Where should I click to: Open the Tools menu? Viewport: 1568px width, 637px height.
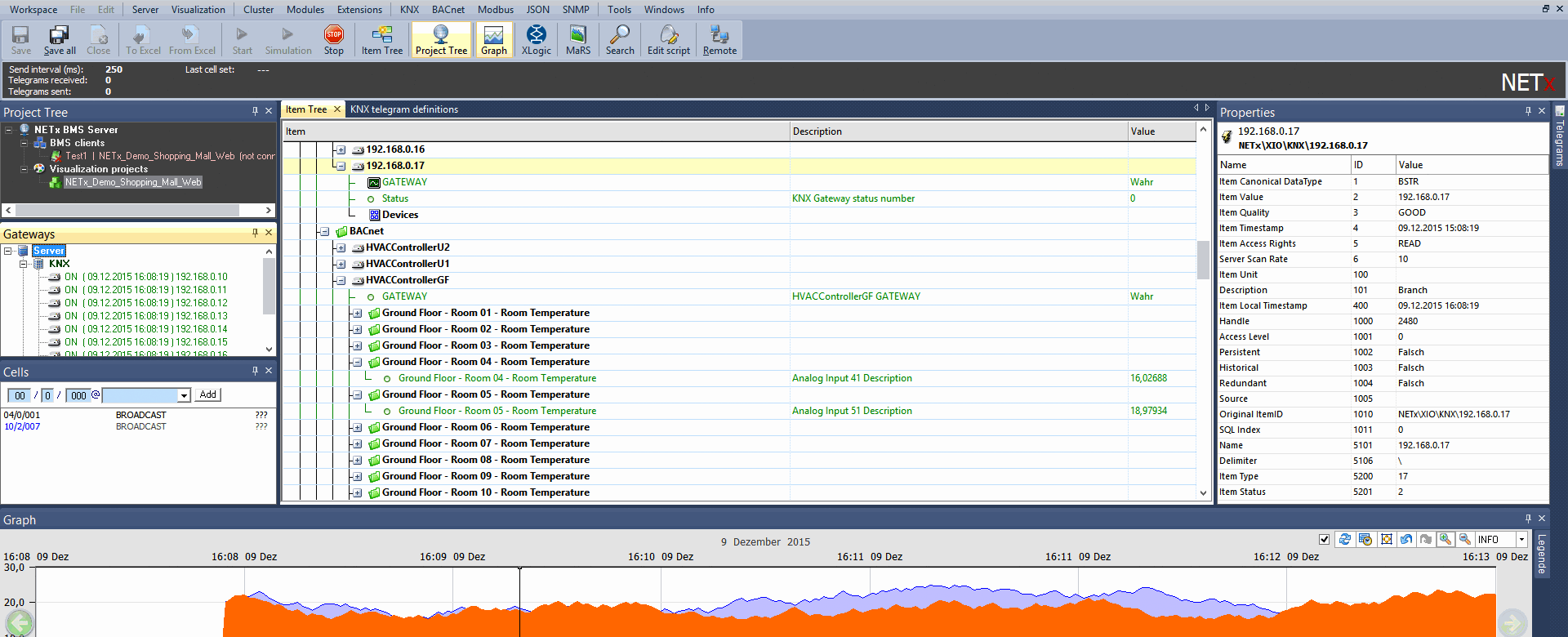pyautogui.click(x=619, y=10)
